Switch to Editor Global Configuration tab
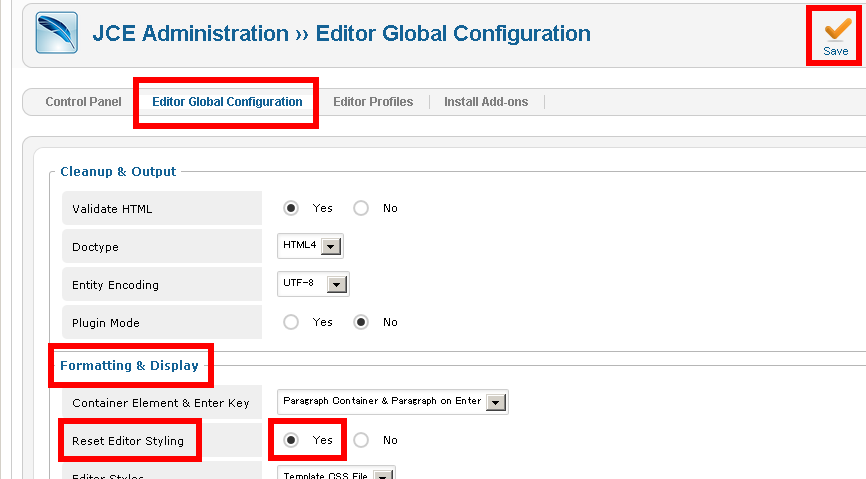 pos(227,102)
